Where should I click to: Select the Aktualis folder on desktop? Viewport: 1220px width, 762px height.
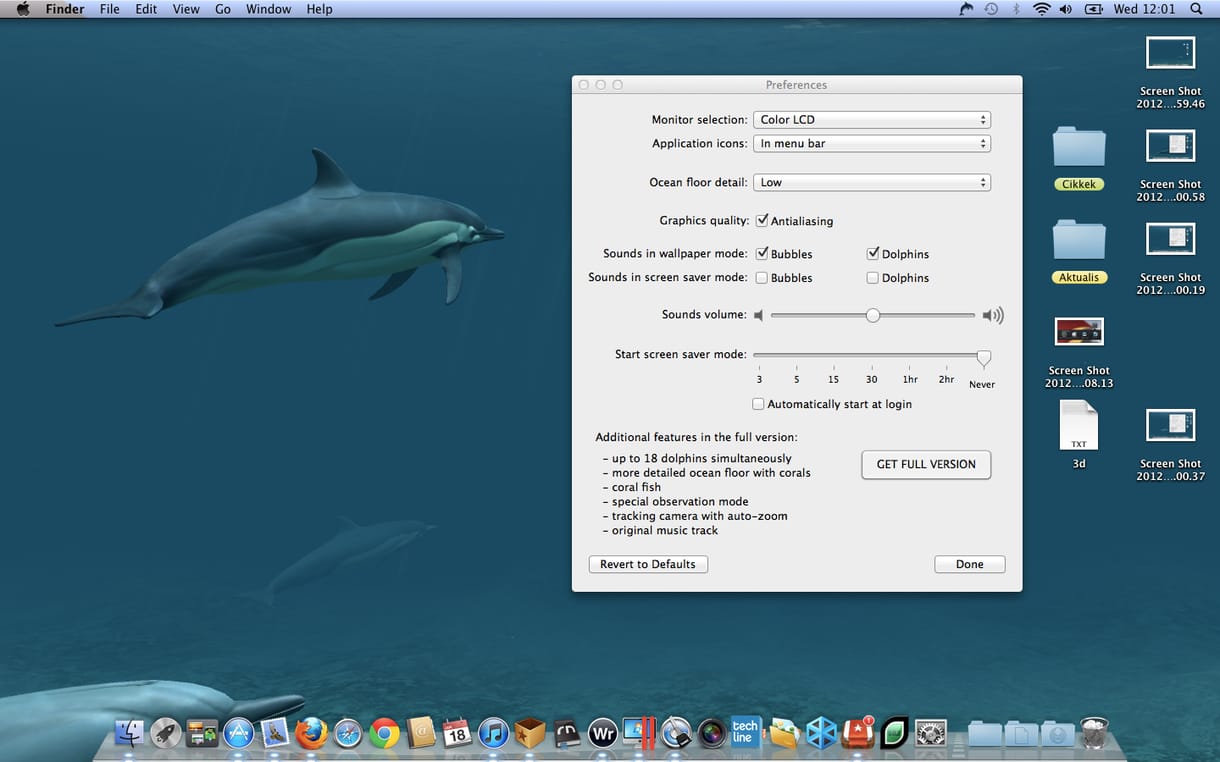1079,241
